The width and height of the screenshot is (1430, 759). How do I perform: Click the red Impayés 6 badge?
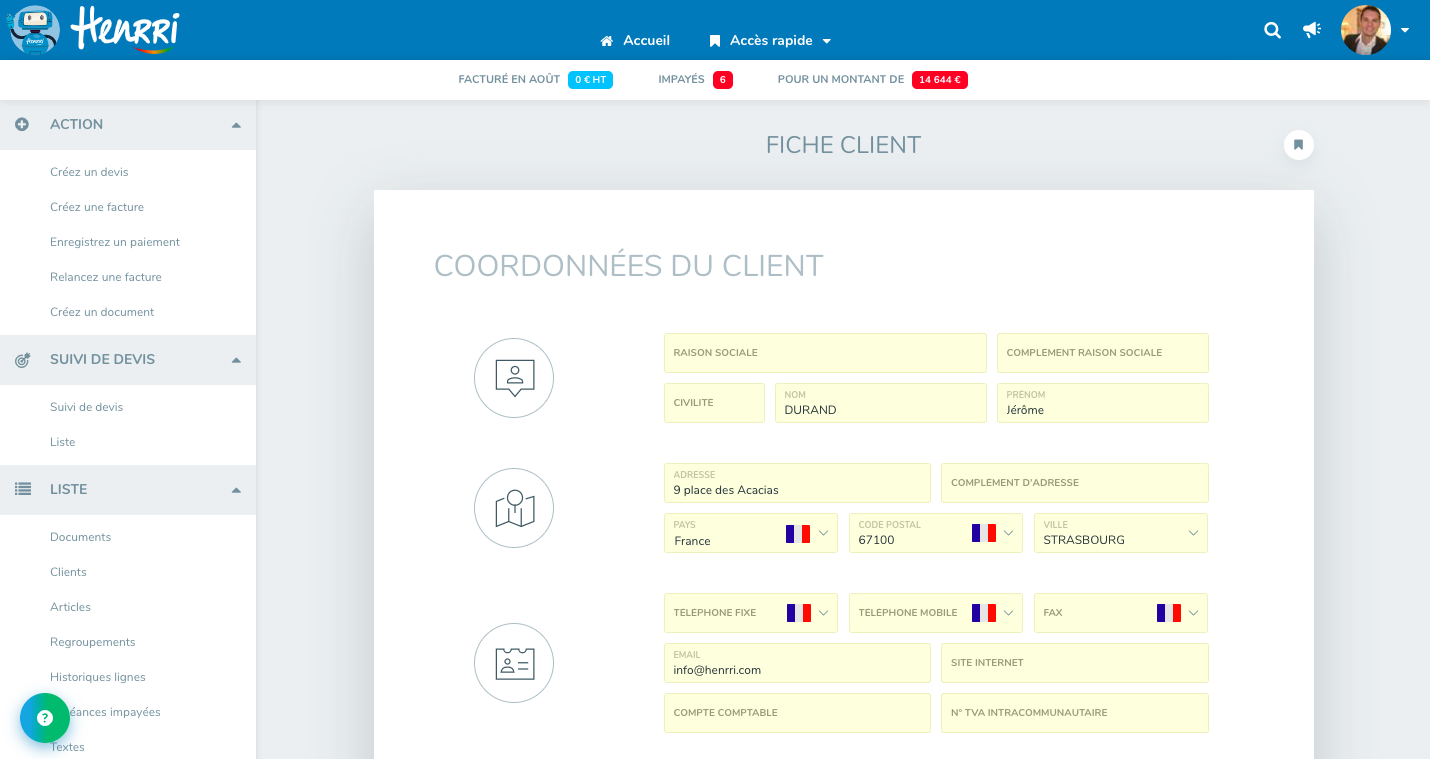pyautogui.click(x=722, y=80)
